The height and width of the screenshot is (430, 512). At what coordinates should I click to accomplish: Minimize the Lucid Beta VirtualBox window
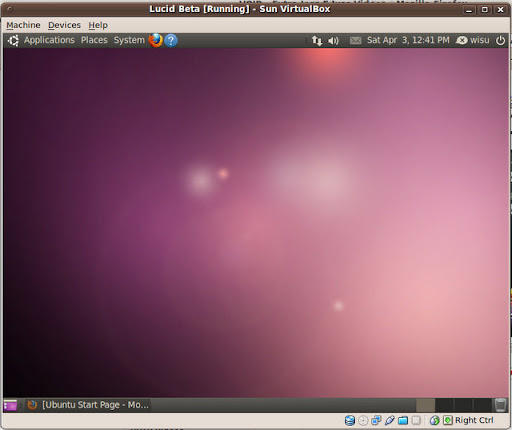click(469, 10)
